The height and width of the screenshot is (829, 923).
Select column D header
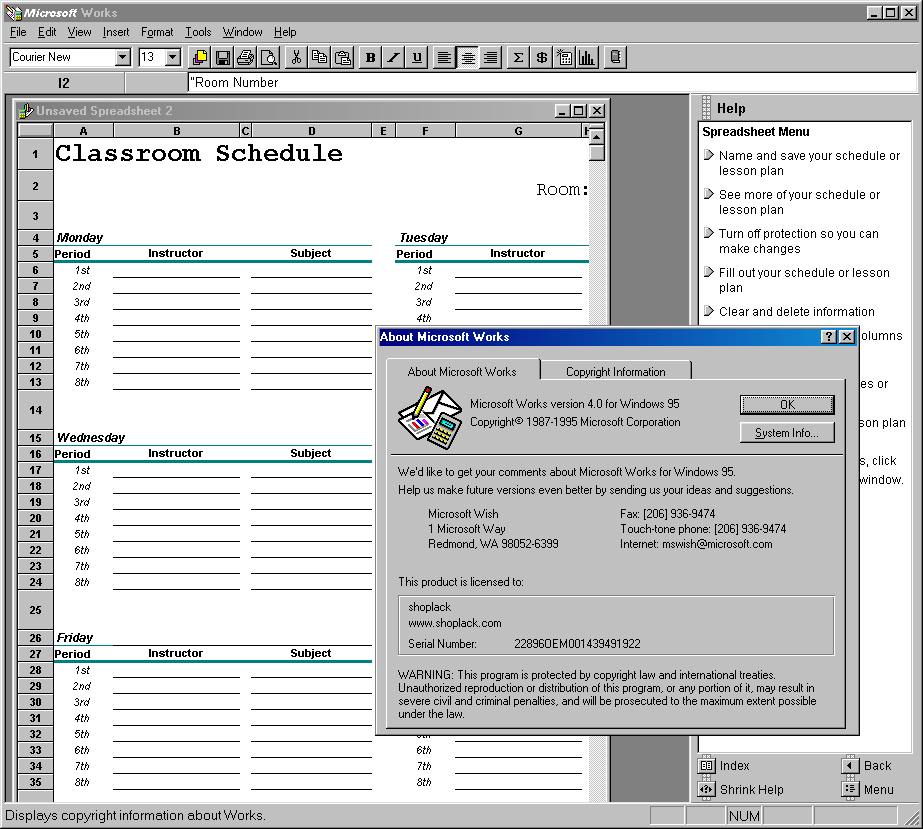click(x=311, y=131)
